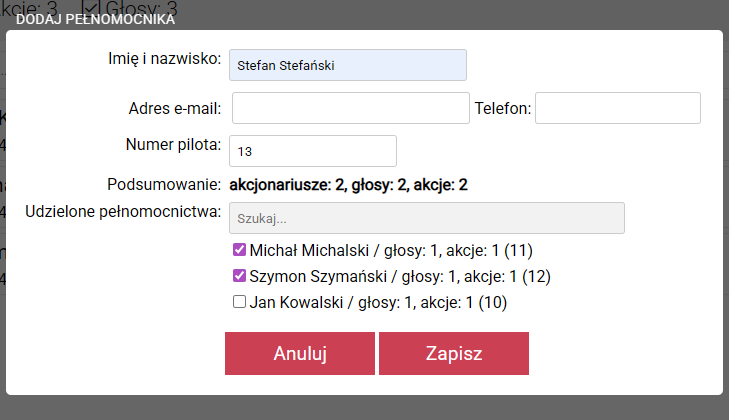Save with the Zapisz button
The height and width of the screenshot is (420, 729).
point(454,354)
